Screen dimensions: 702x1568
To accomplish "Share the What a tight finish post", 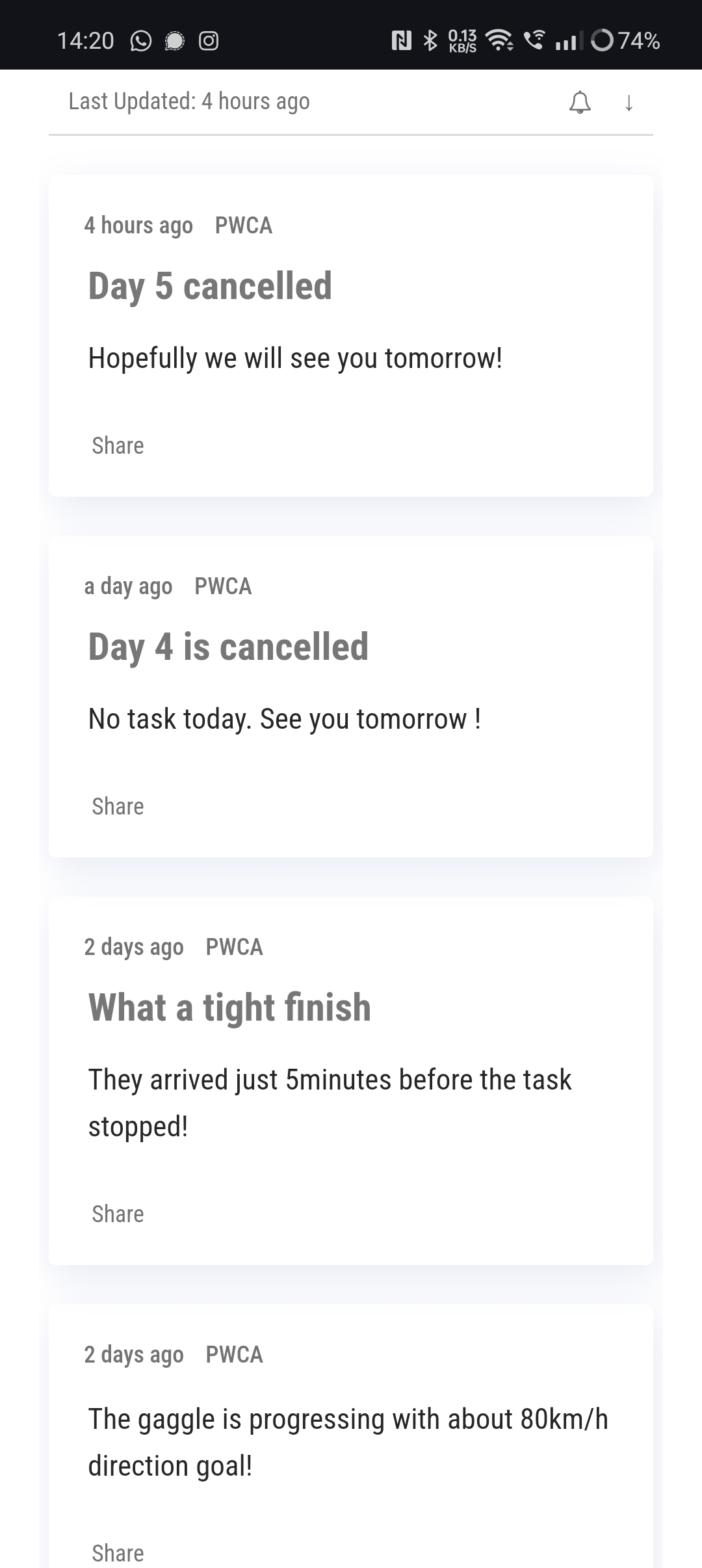I will coord(118,1214).
